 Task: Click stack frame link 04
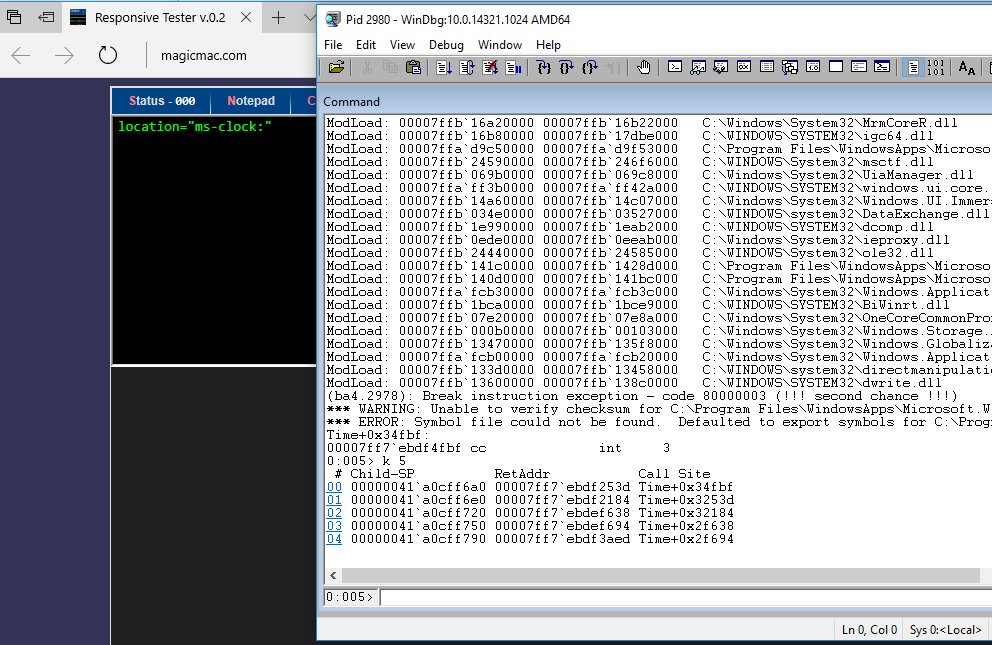click(x=334, y=539)
